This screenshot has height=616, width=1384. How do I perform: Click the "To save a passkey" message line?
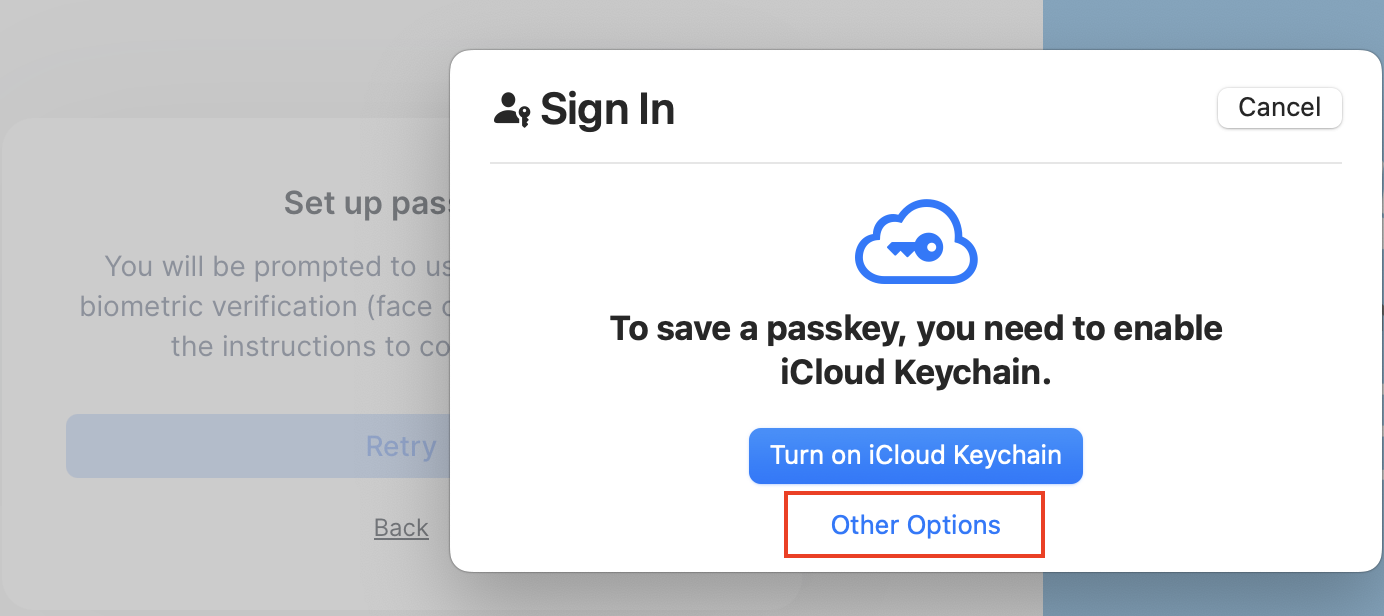(915, 328)
